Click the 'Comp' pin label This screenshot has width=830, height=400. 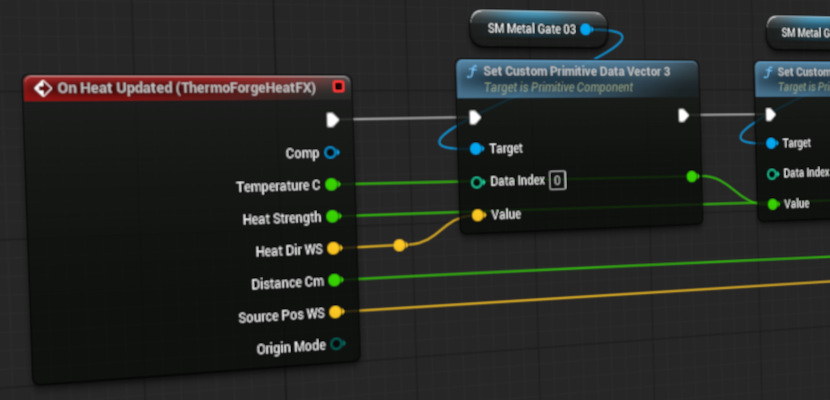(302, 154)
